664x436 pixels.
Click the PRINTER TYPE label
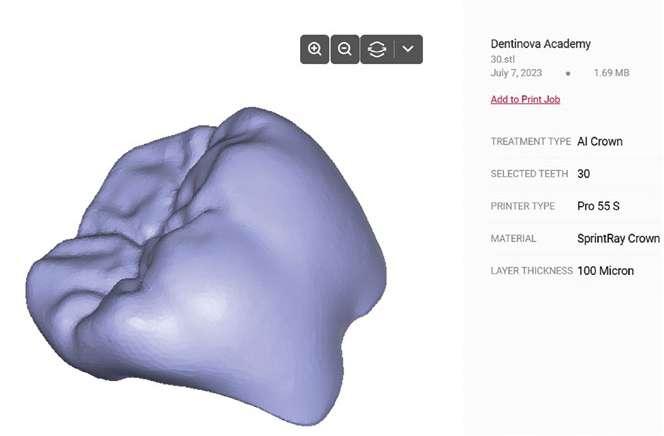click(x=523, y=206)
